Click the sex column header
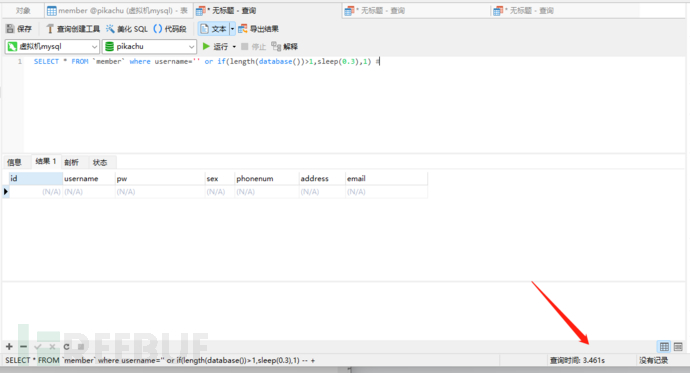The image size is (690, 373). 220,178
